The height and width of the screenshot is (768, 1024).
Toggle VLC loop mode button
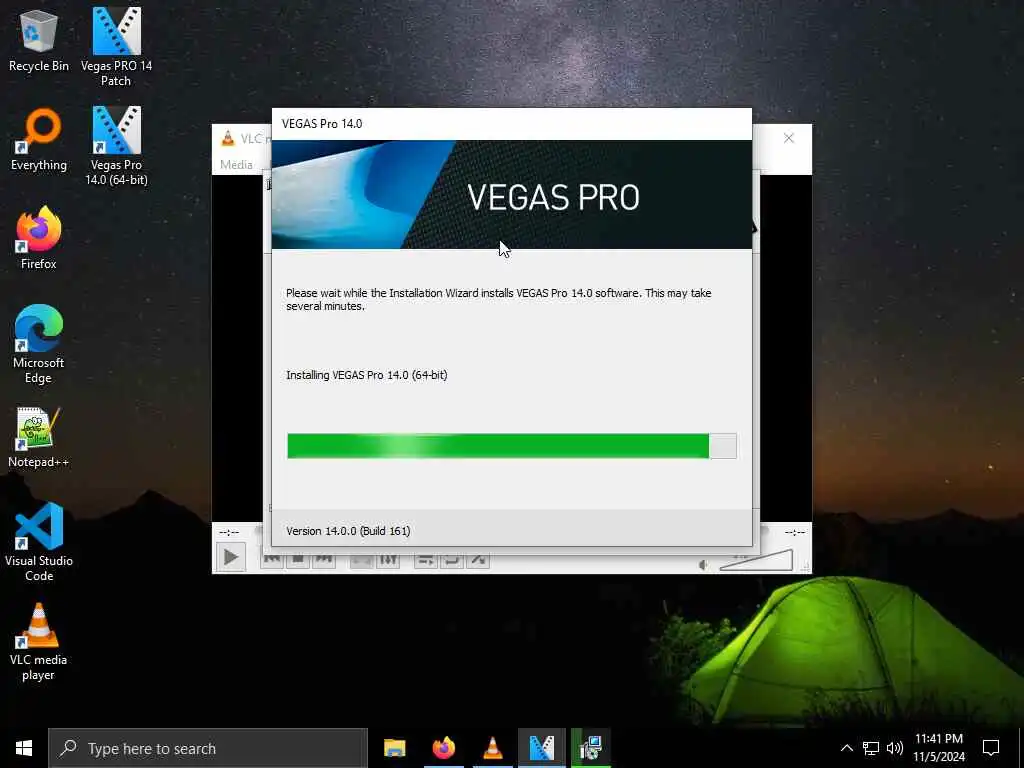tap(452, 560)
